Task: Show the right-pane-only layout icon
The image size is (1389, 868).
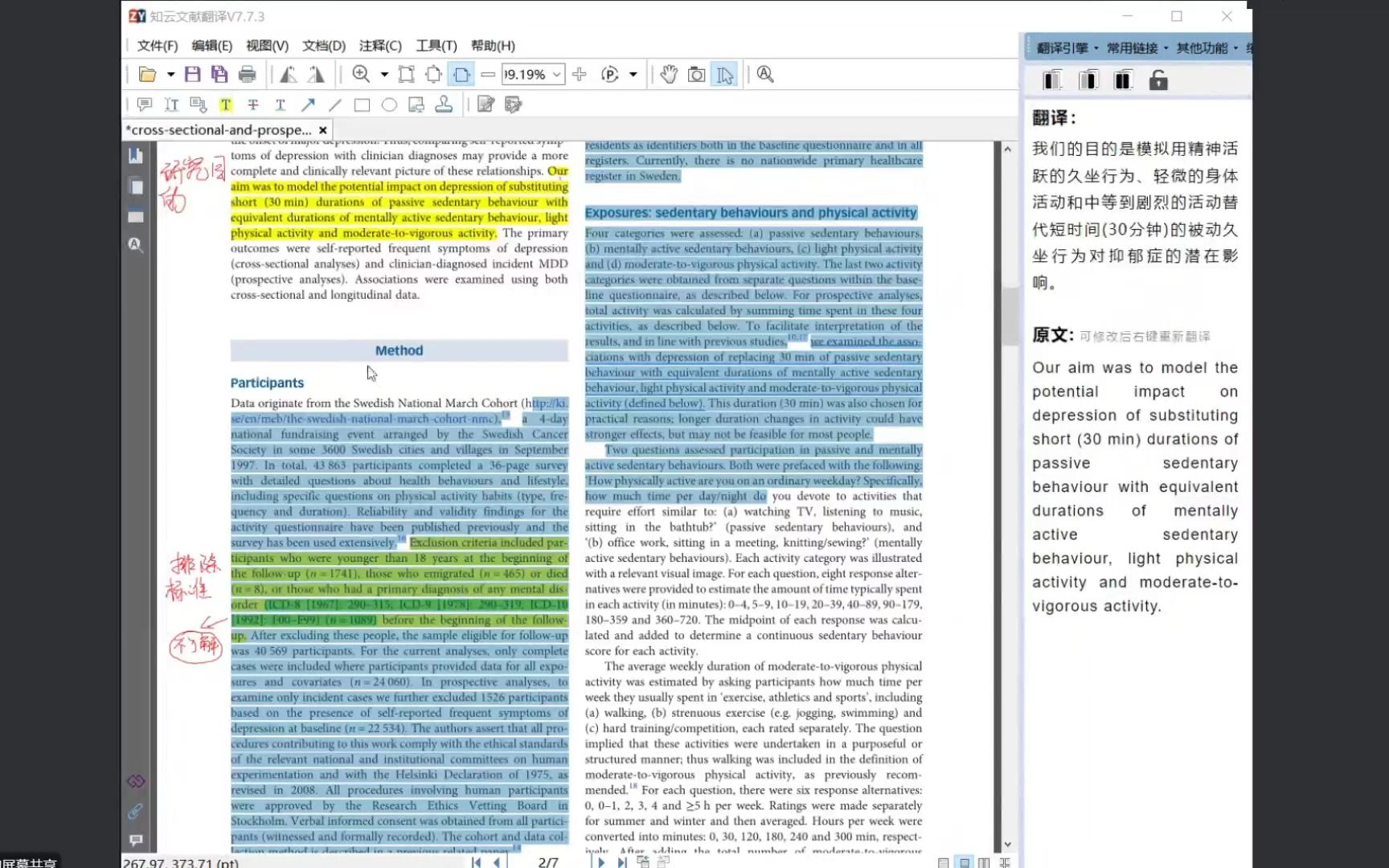Action: click(1088, 80)
